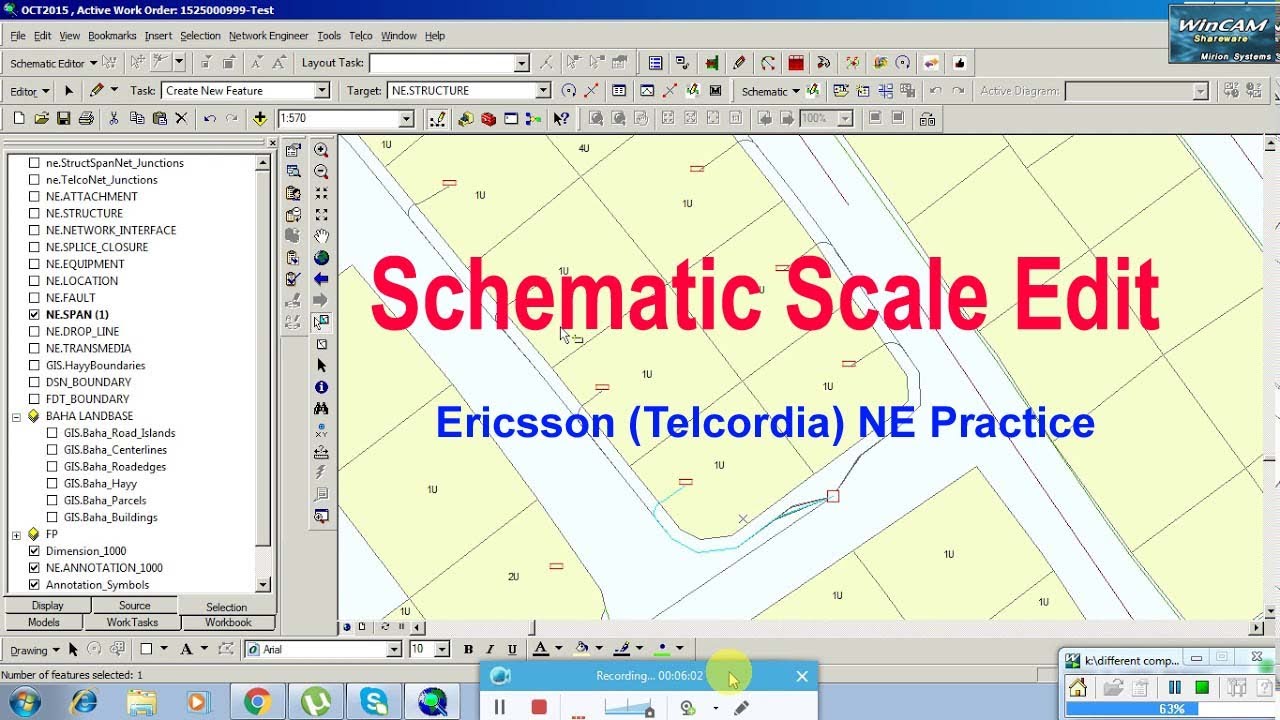Screen dimensions: 1280x720
Task: Choose the Pan hand tool
Action: point(321,236)
